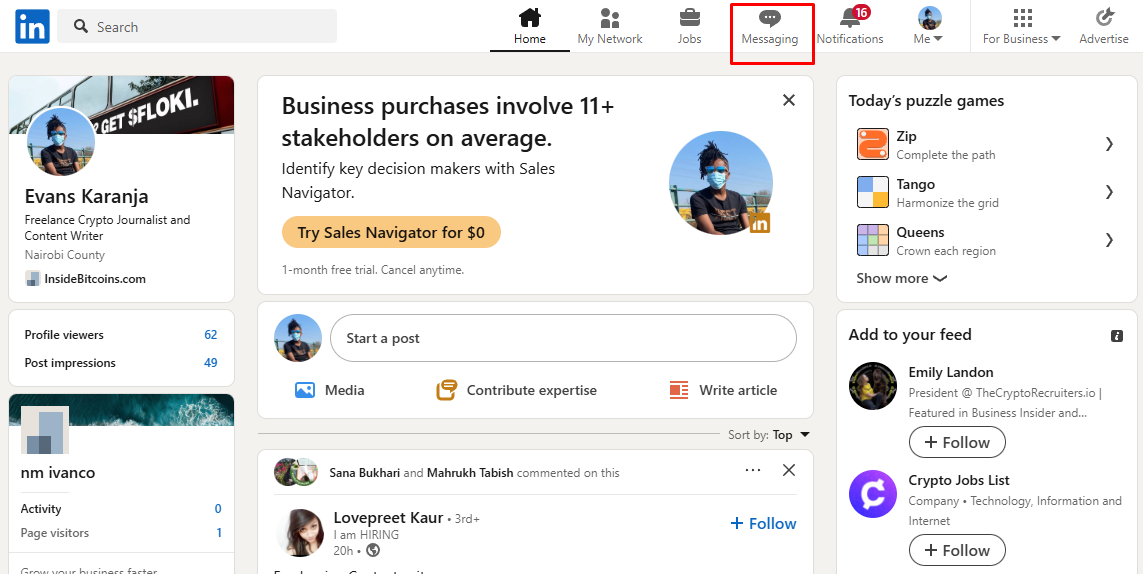This screenshot has height=574, width=1143.
Task: Expand the For Business menu
Action: click(x=1022, y=27)
